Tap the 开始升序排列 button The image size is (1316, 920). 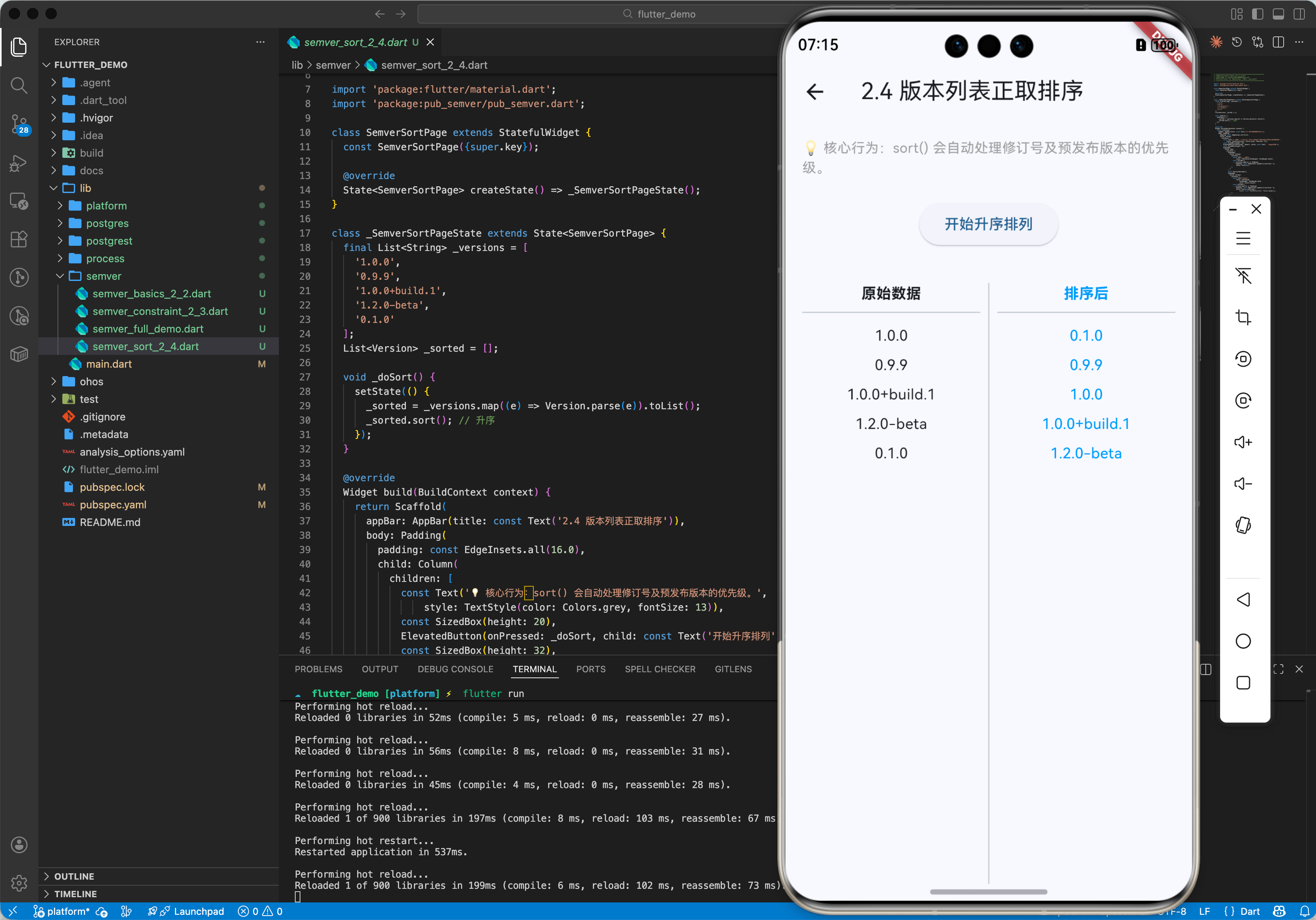coord(988,224)
